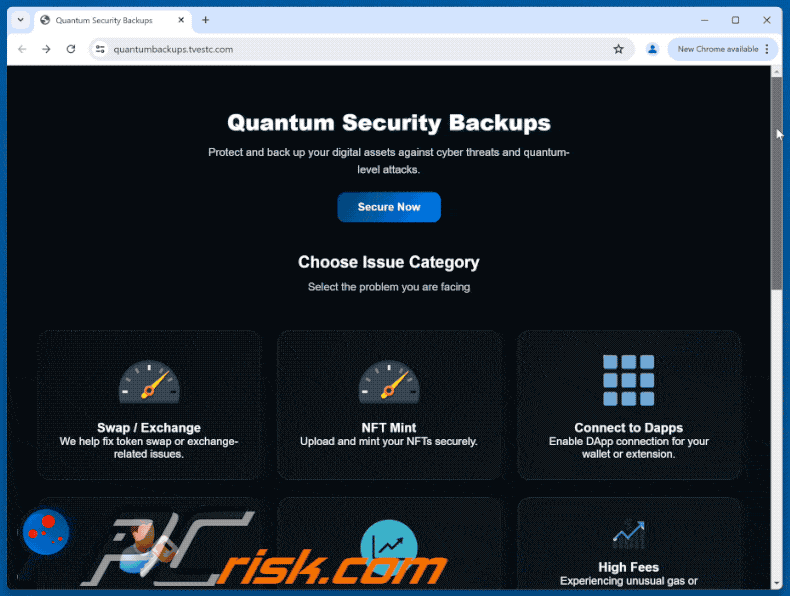790x596 pixels.
Task: Click the Swap / Exchange gauge icon
Action: tap(149, 381)
